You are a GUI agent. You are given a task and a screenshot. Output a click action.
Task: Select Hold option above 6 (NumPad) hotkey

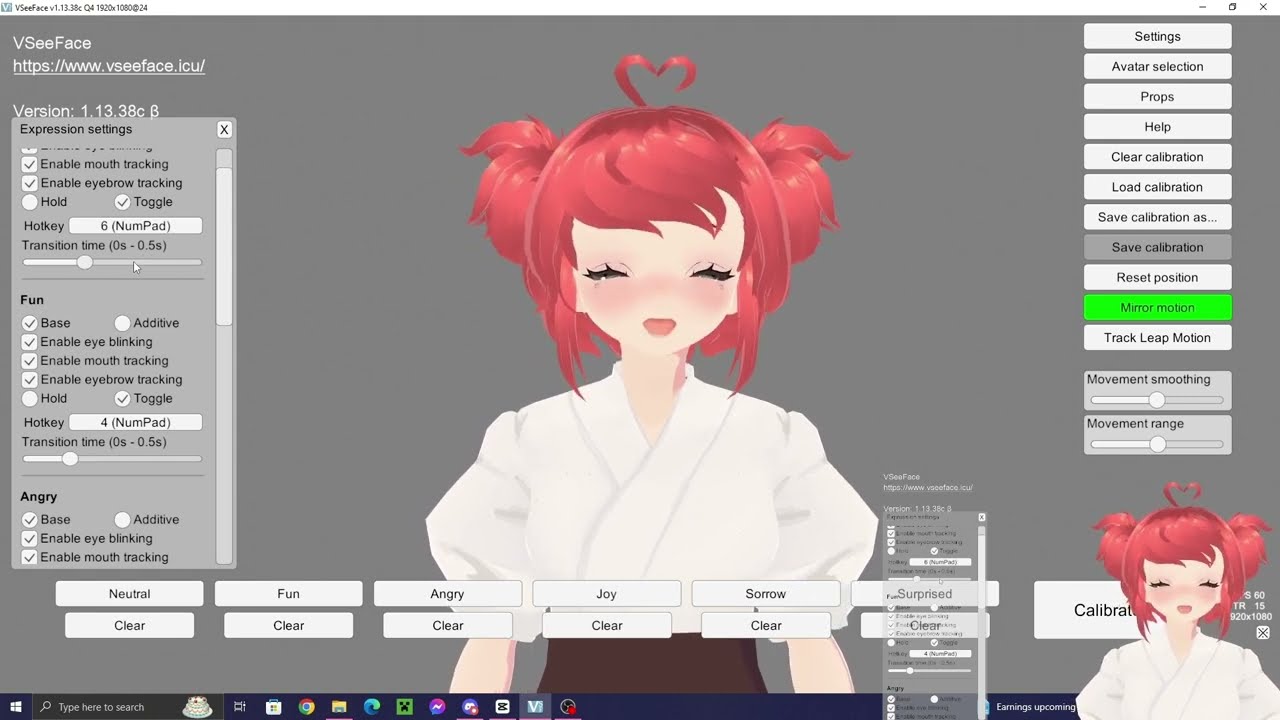30,202
